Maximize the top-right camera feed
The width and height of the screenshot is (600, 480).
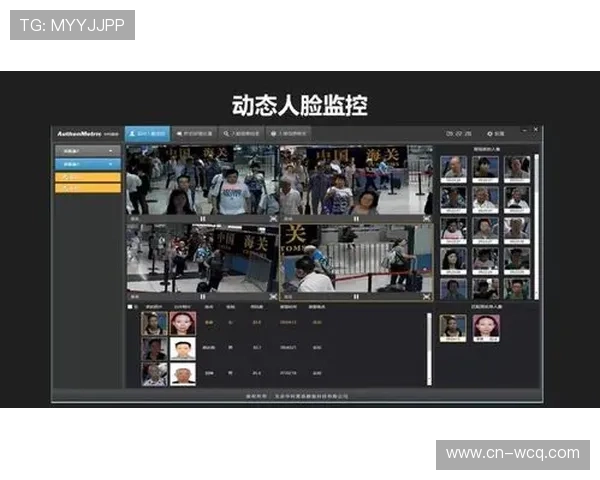point(427,219)
